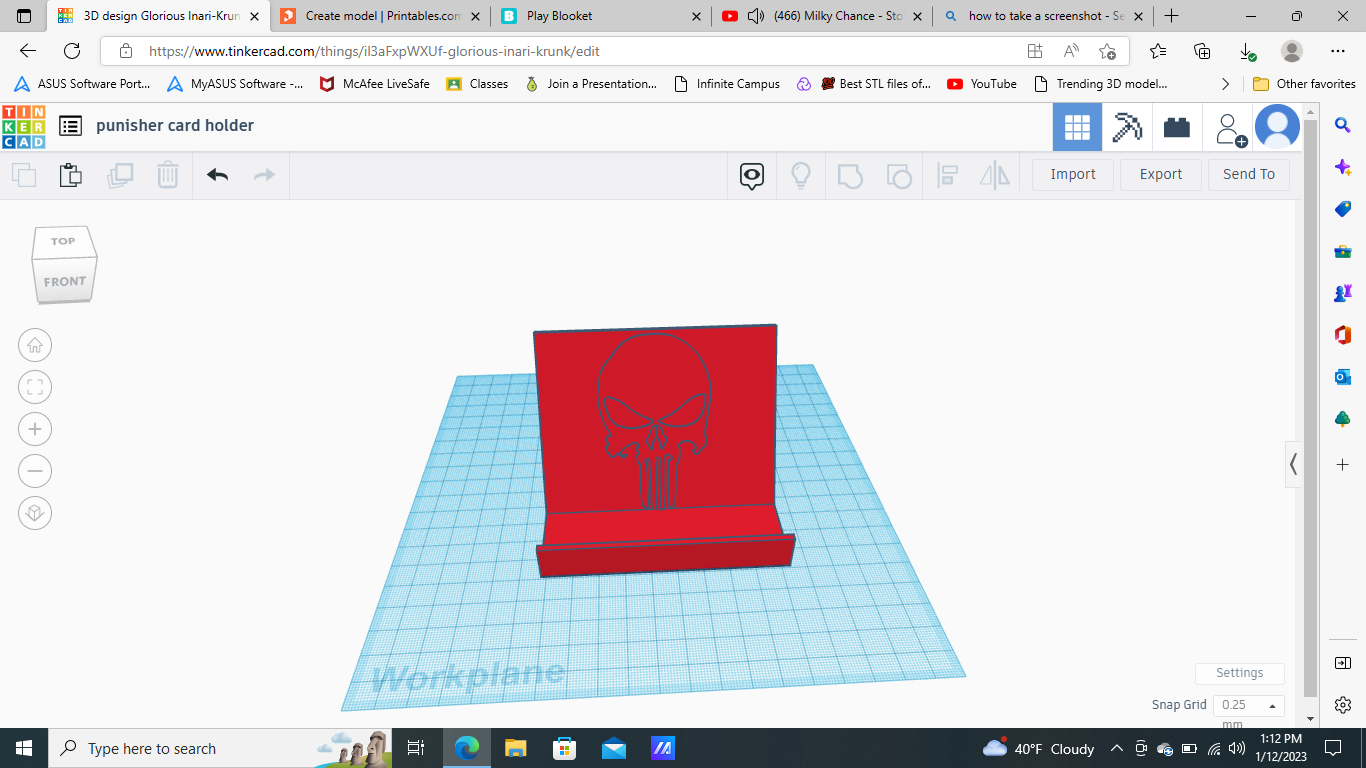Show more favorites bar items chevron
Image resolution: width=1366 pixels, height=768 pixels.
(x=1225, y=84)
